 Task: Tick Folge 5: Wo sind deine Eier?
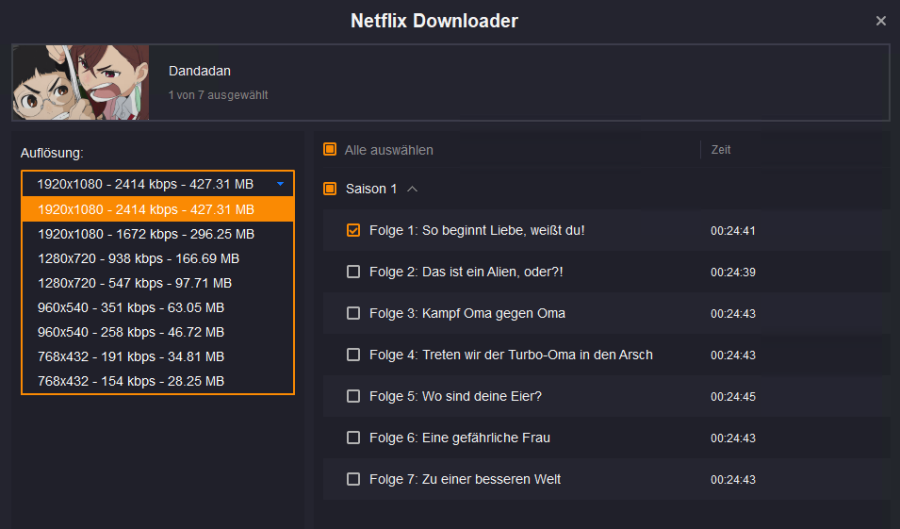pyautogui.click(x=353, y=396)
